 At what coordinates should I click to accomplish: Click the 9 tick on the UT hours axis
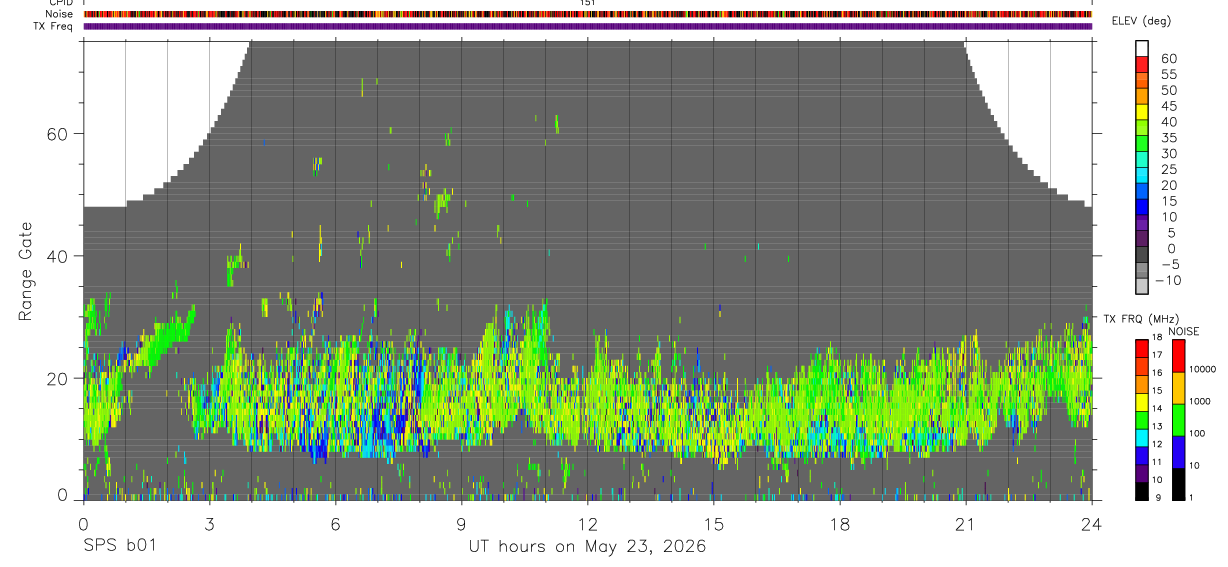click(x=461, y=523)
